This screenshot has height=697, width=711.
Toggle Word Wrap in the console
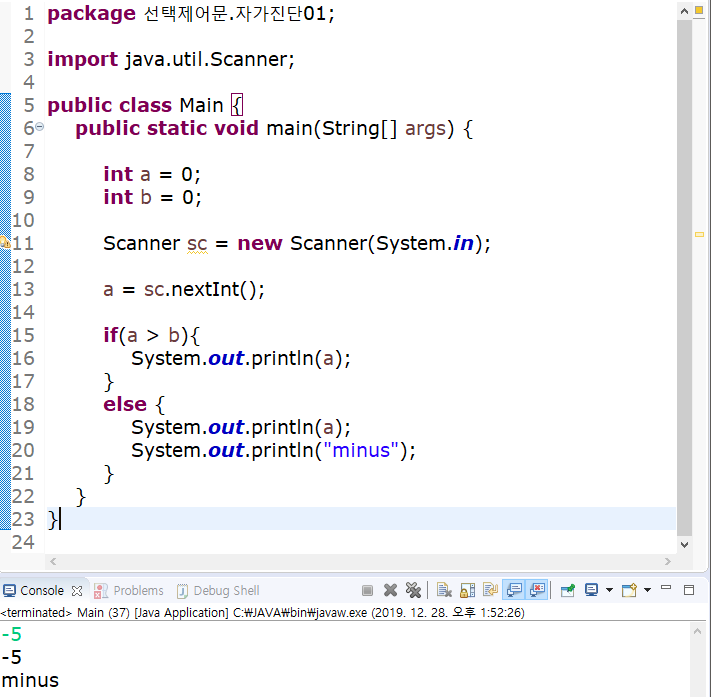[490, 590]
